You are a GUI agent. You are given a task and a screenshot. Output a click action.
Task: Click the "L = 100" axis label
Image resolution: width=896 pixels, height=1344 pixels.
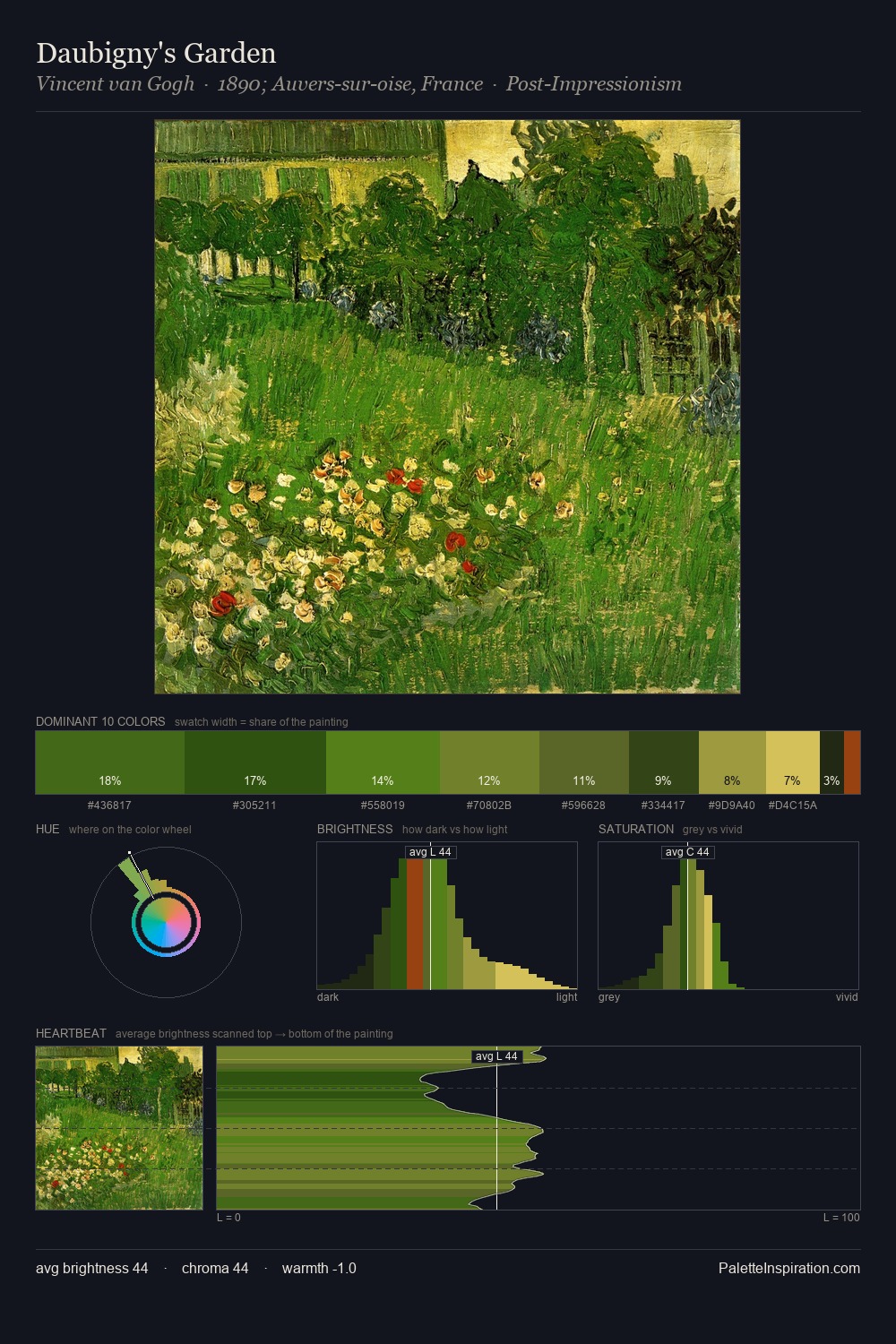[841, 1218]
